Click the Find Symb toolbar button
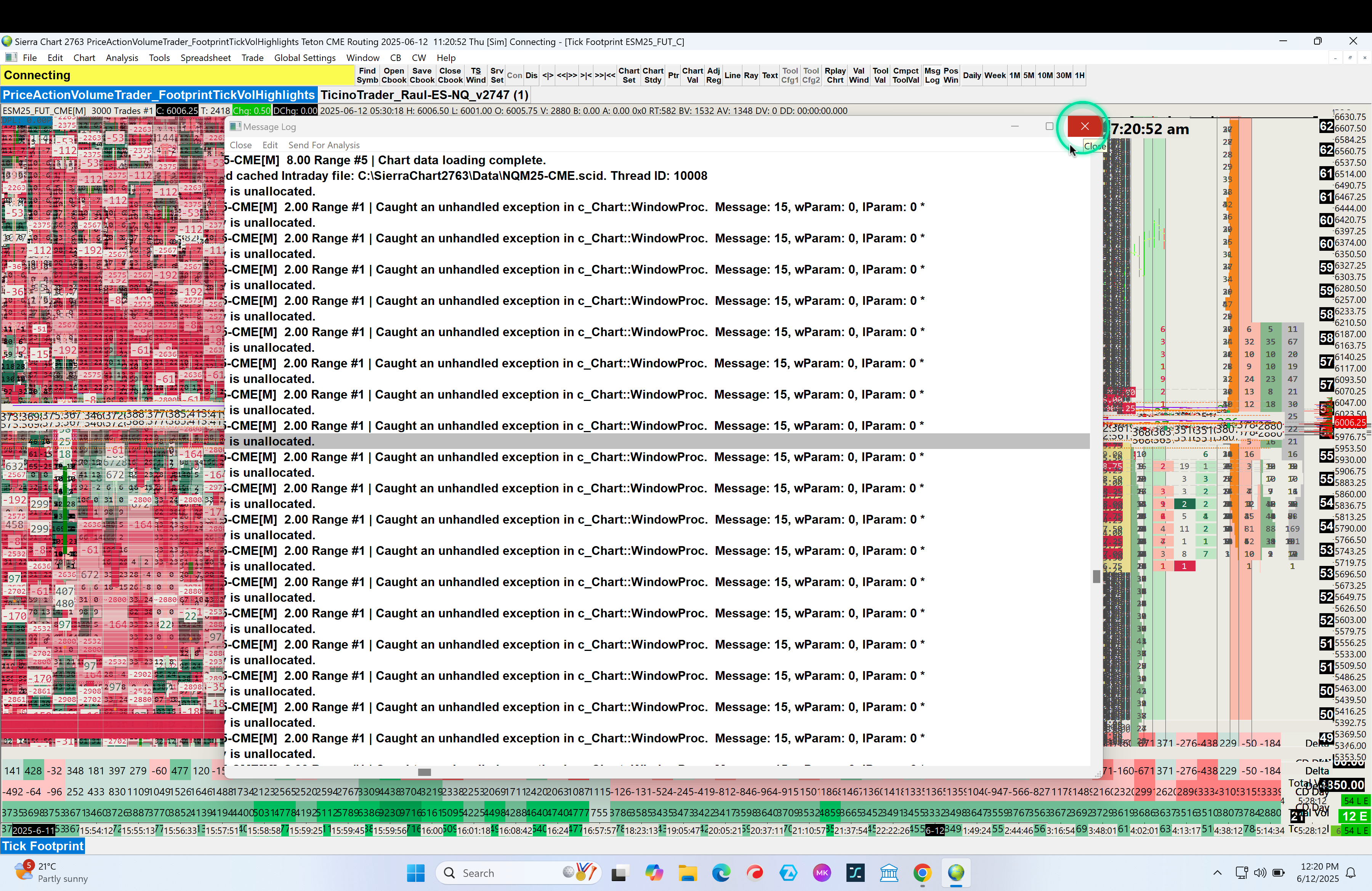This screenshot has width=1372, height=891. click(x=367, y=75)
